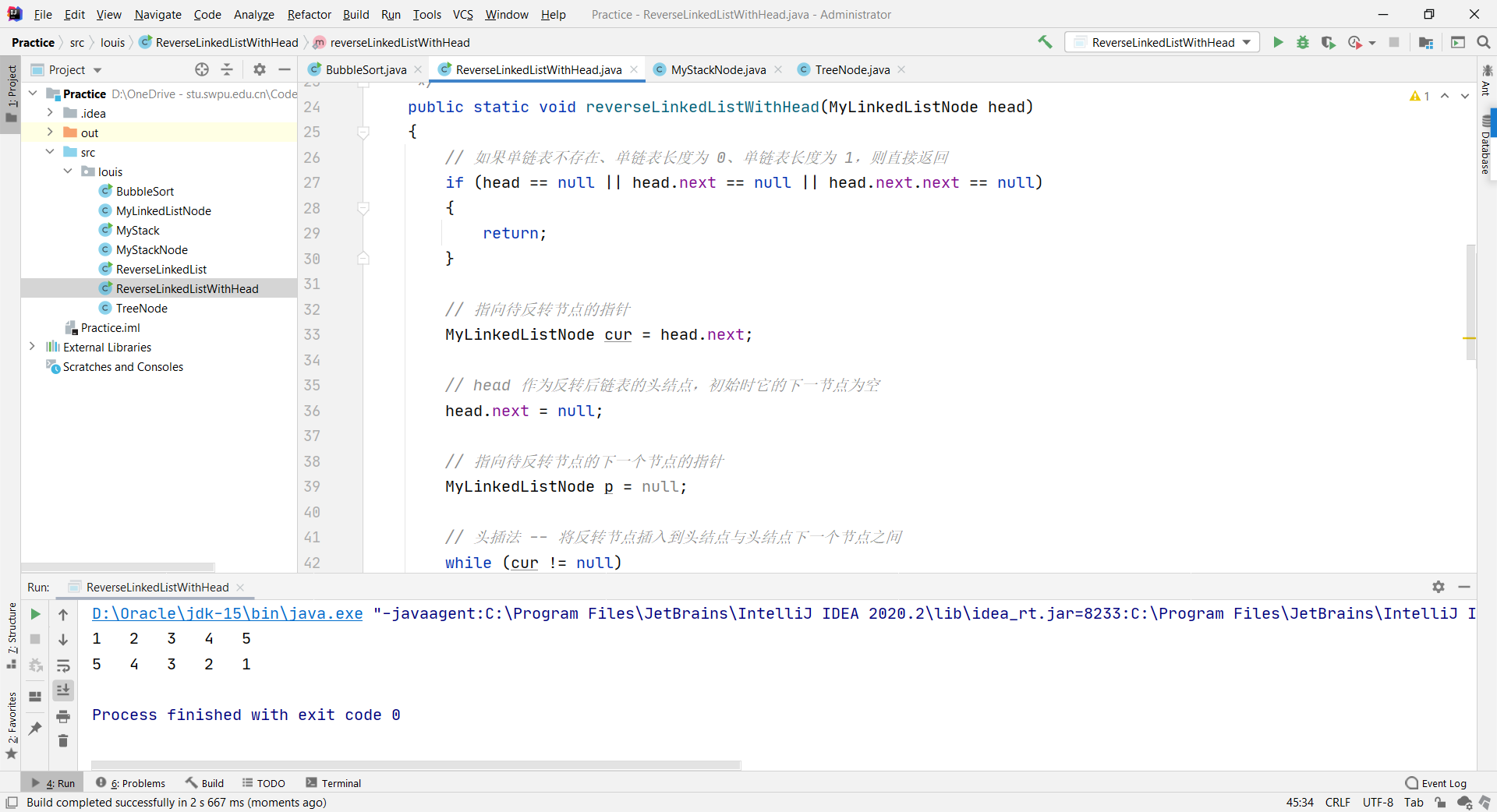Hide the Project tool window
Viewport: 1497px width, 812px height.
pos(285,69)
